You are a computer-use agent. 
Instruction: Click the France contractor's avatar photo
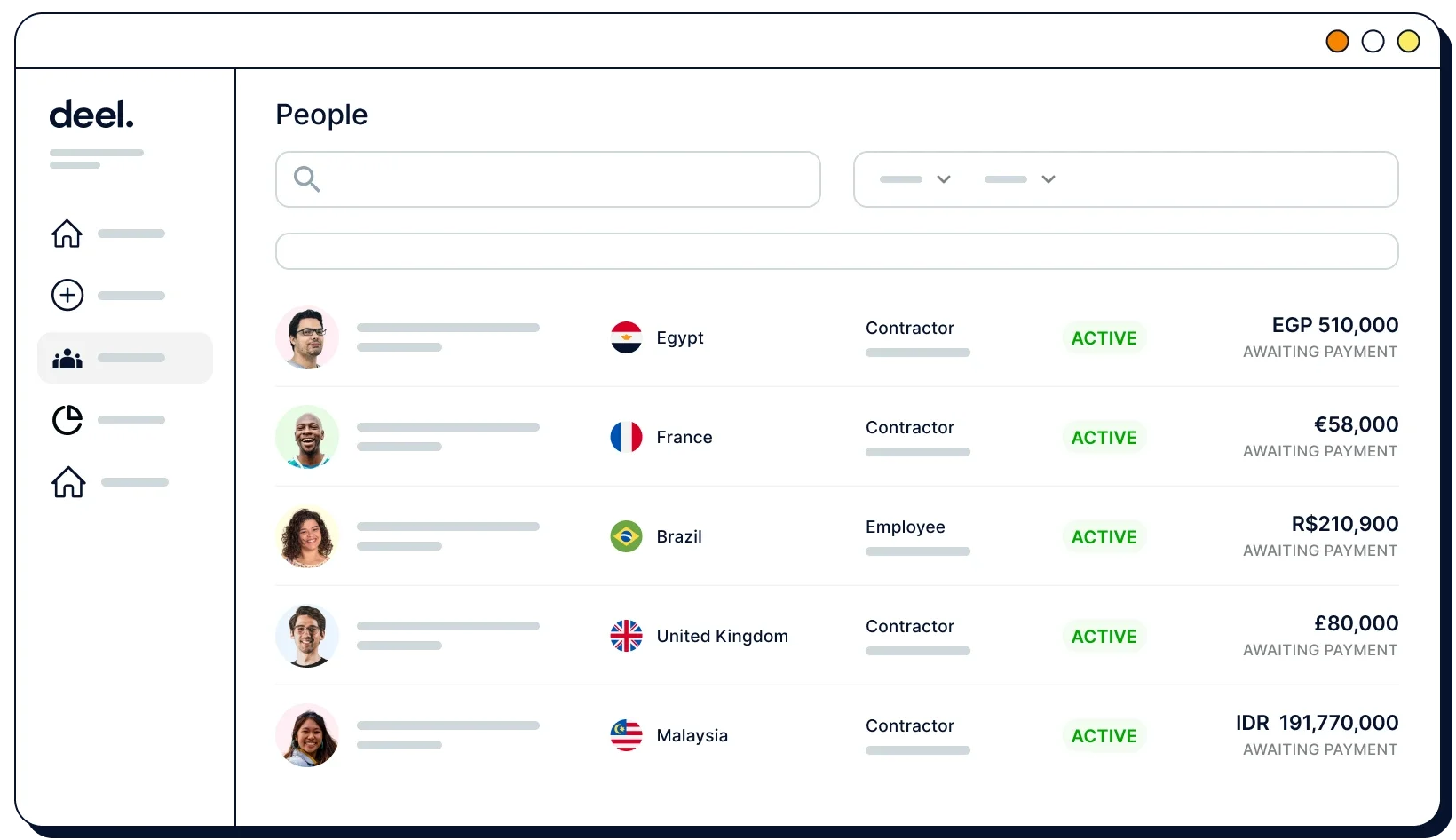[x=306, y=437]
